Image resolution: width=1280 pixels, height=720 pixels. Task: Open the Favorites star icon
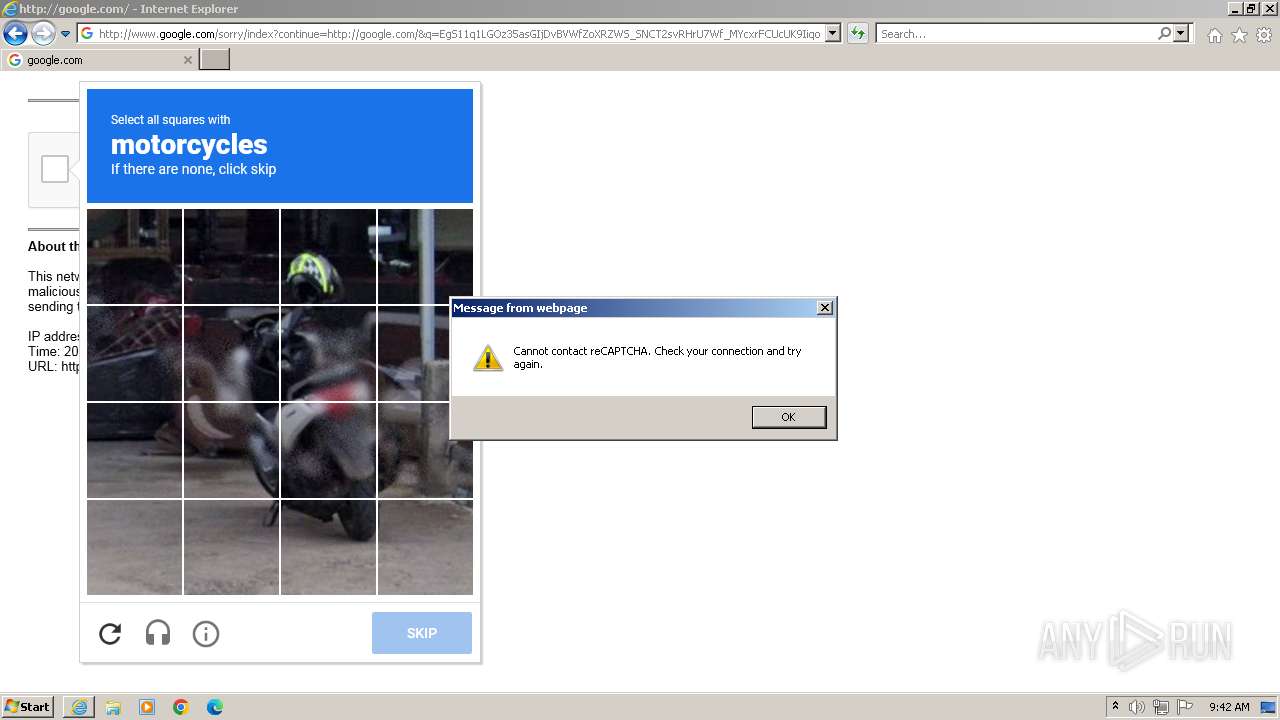[x=1239, y=35]
